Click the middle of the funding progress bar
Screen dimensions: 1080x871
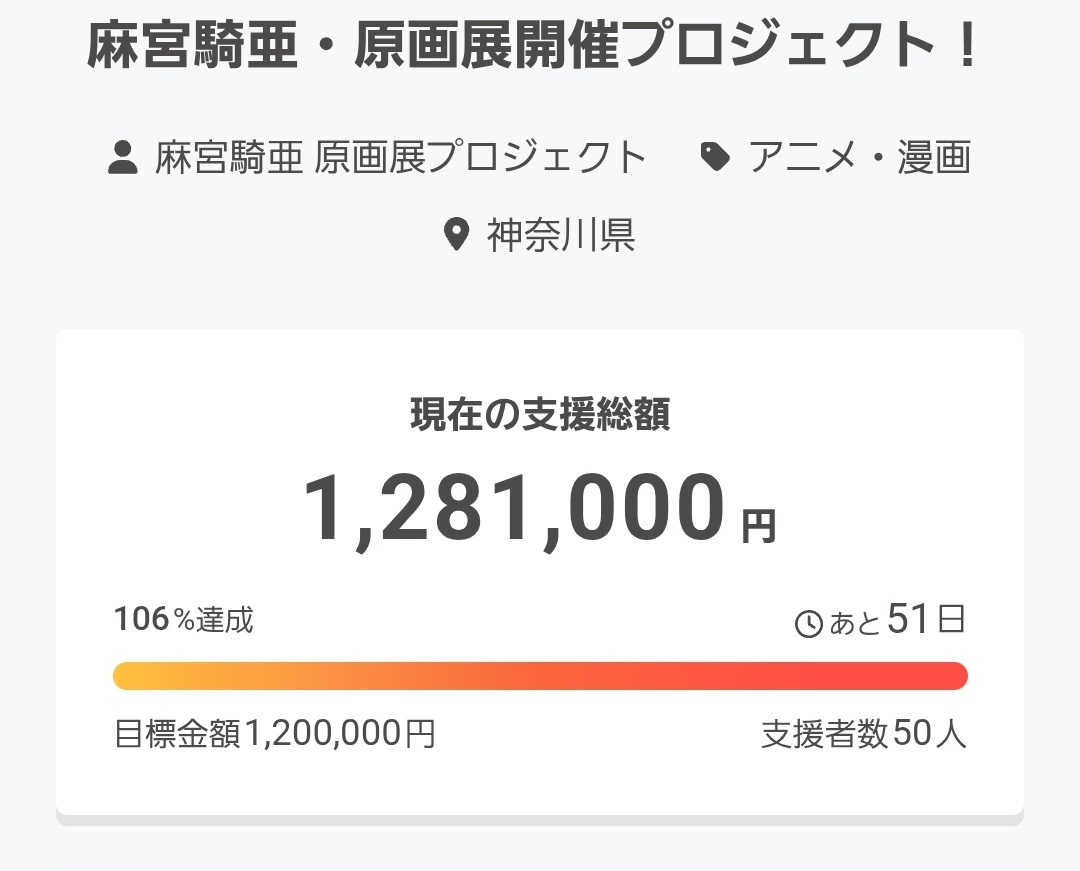coord(540,675)
